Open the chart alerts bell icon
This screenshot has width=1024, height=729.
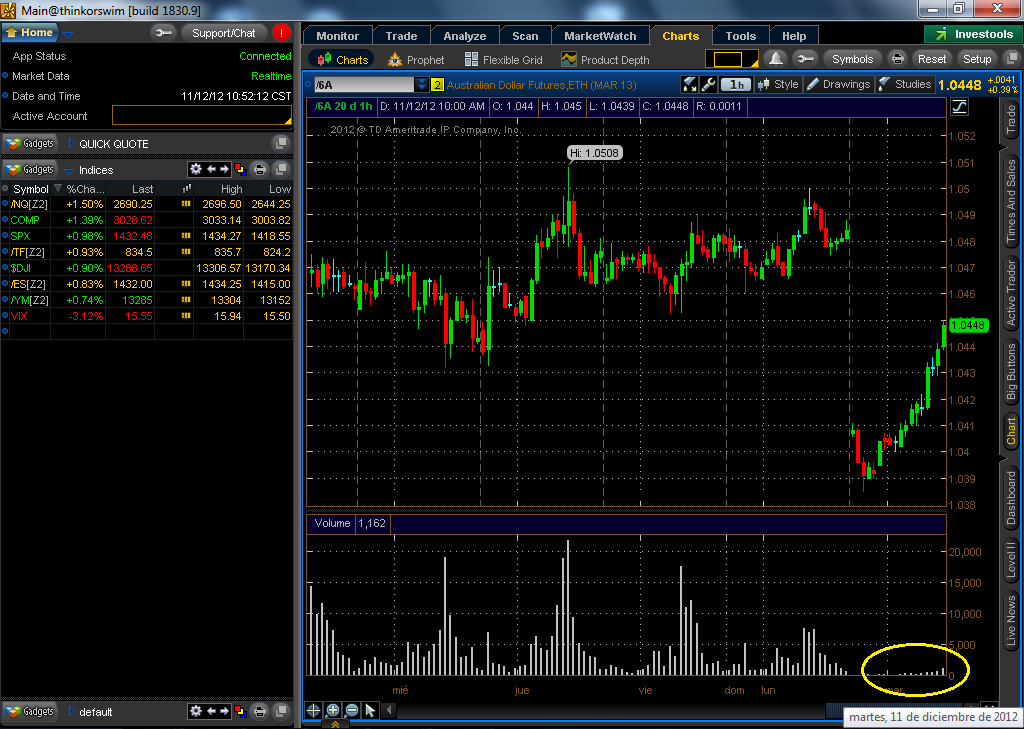coord(775,59)
